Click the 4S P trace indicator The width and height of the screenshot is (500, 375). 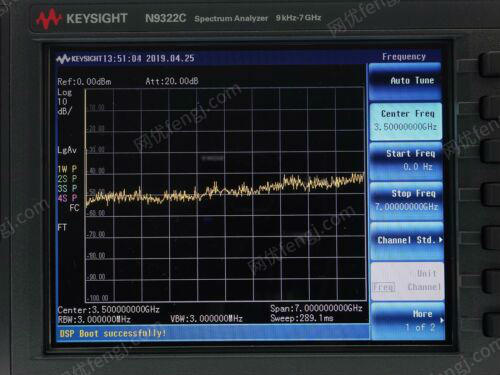[x=67, y=198]
